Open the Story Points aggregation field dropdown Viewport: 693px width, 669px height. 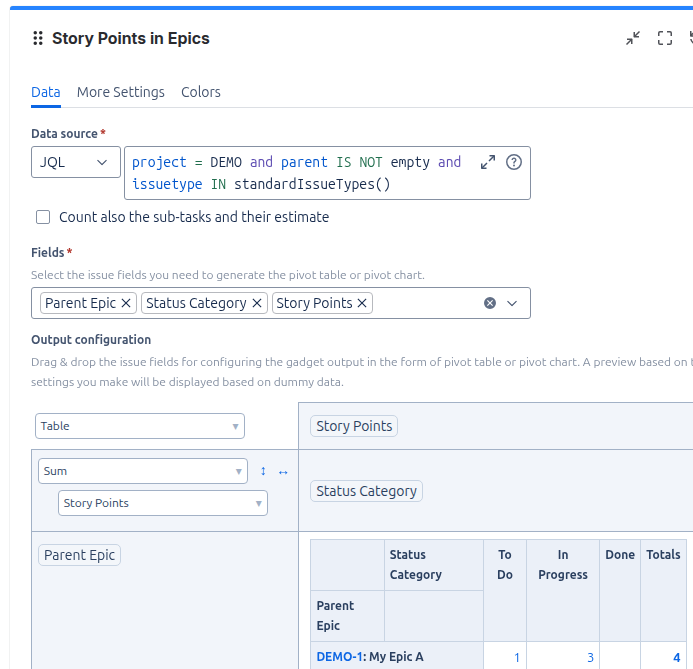(163, 503)
